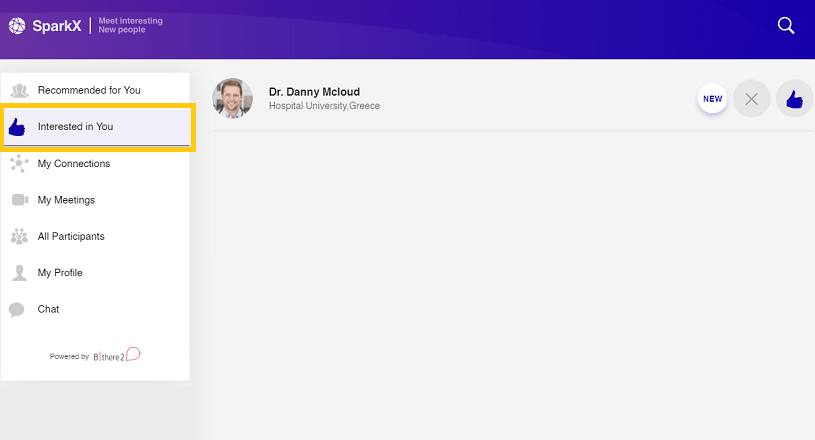The height and width of the screenshot is (440, 815).
Task: View All Participants list
Action: pyautogui.click(x=95, y=236)
